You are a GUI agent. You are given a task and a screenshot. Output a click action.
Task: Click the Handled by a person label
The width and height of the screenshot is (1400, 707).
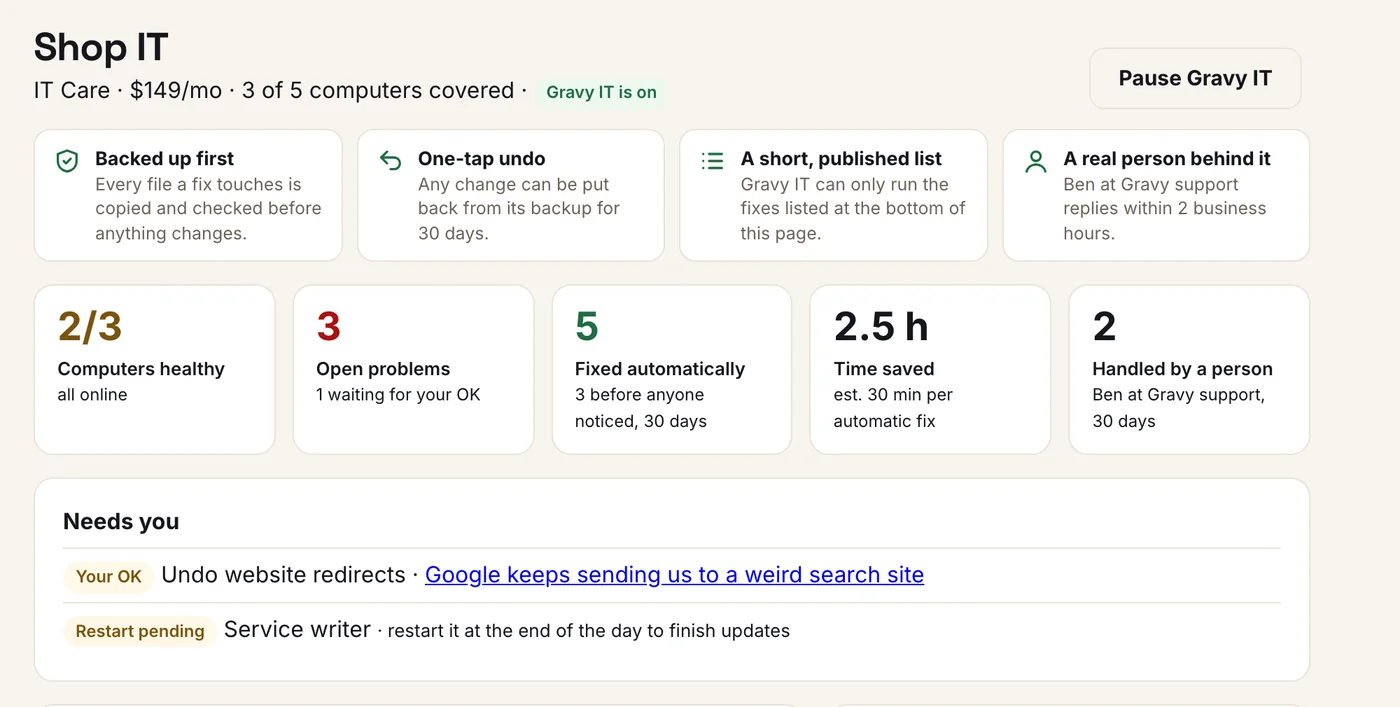1182,369
